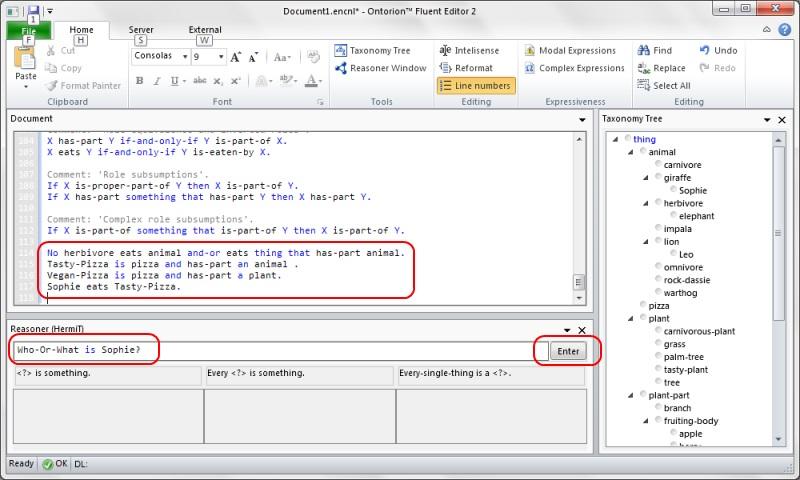Apply Subscript formatting
This screenshot has width=800, height=480.
(218, 81)
